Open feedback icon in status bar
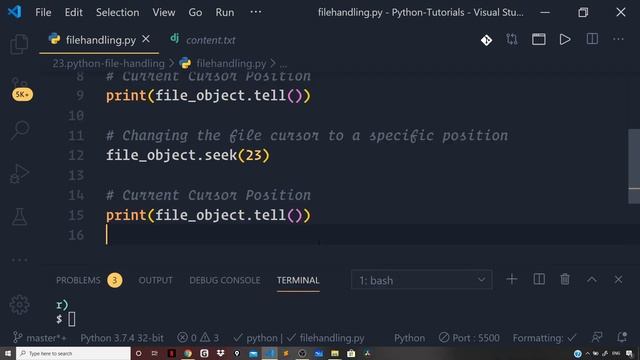Viewport: 640px width, 360px height. (x=597, y=338)
